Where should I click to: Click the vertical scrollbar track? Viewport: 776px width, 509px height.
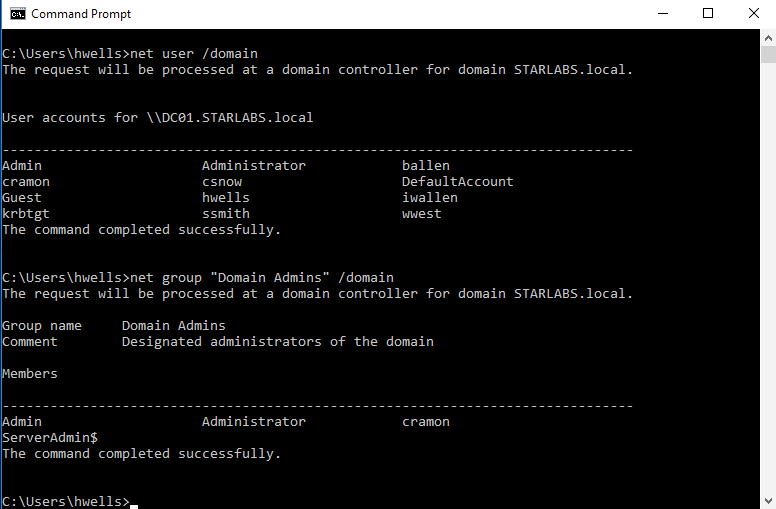767,300
